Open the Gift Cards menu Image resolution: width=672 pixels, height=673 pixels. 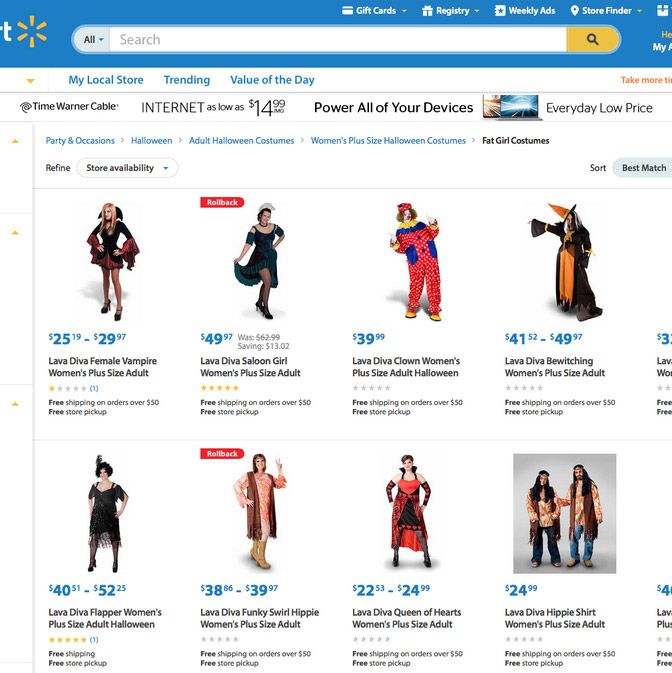point(374,11)
